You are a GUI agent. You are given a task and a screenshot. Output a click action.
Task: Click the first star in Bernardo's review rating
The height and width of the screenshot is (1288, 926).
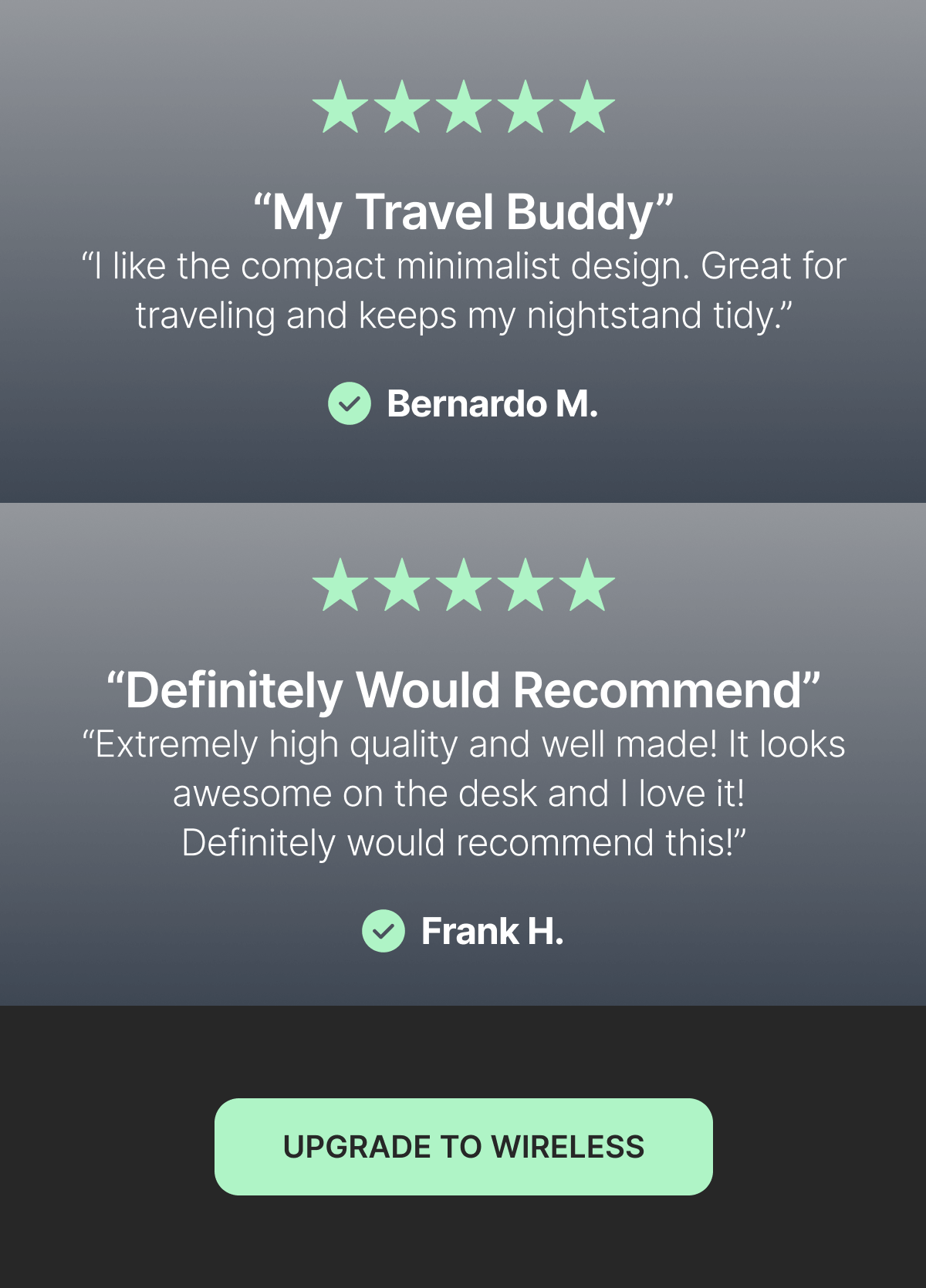[340, 107]
